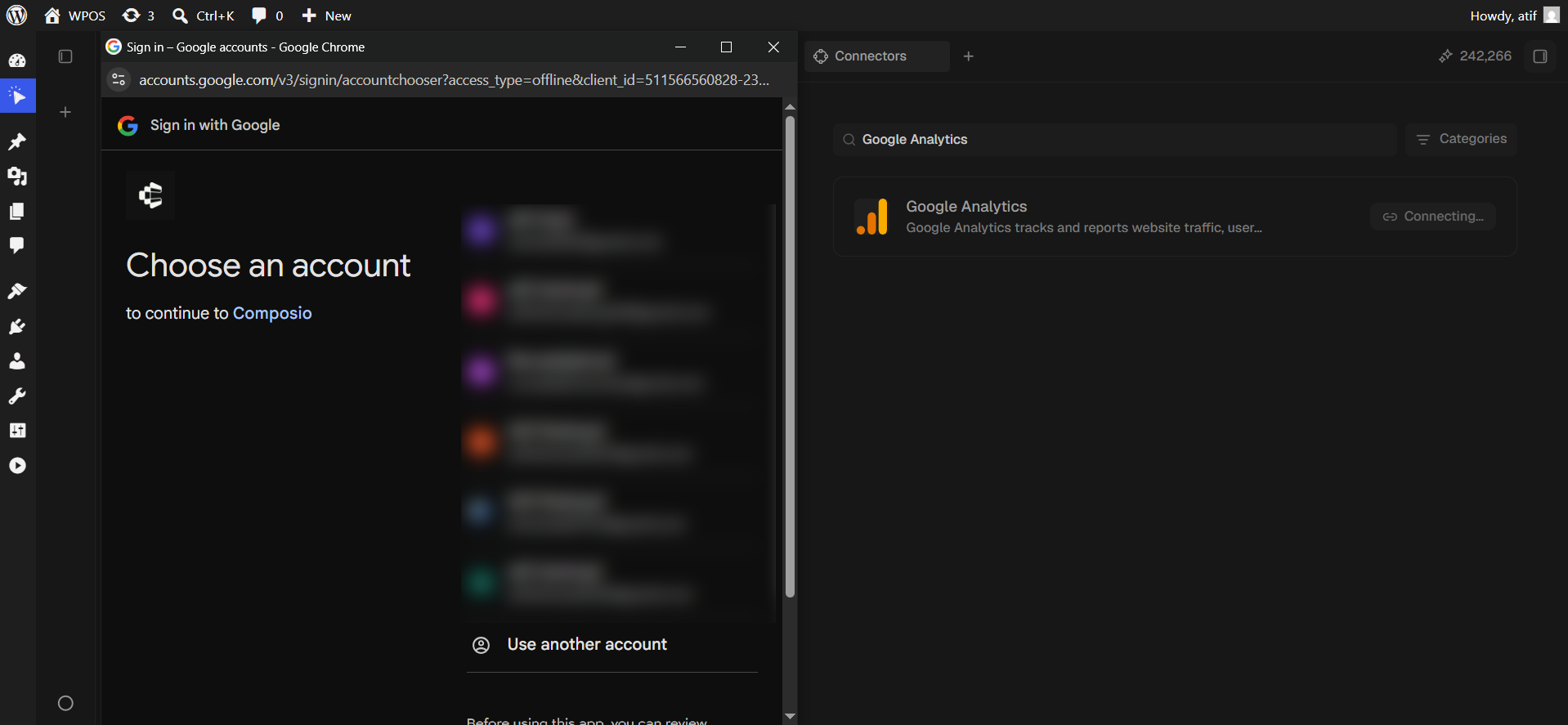
Task: Open the Google Analytics connector title
Action: coord(966,207)
